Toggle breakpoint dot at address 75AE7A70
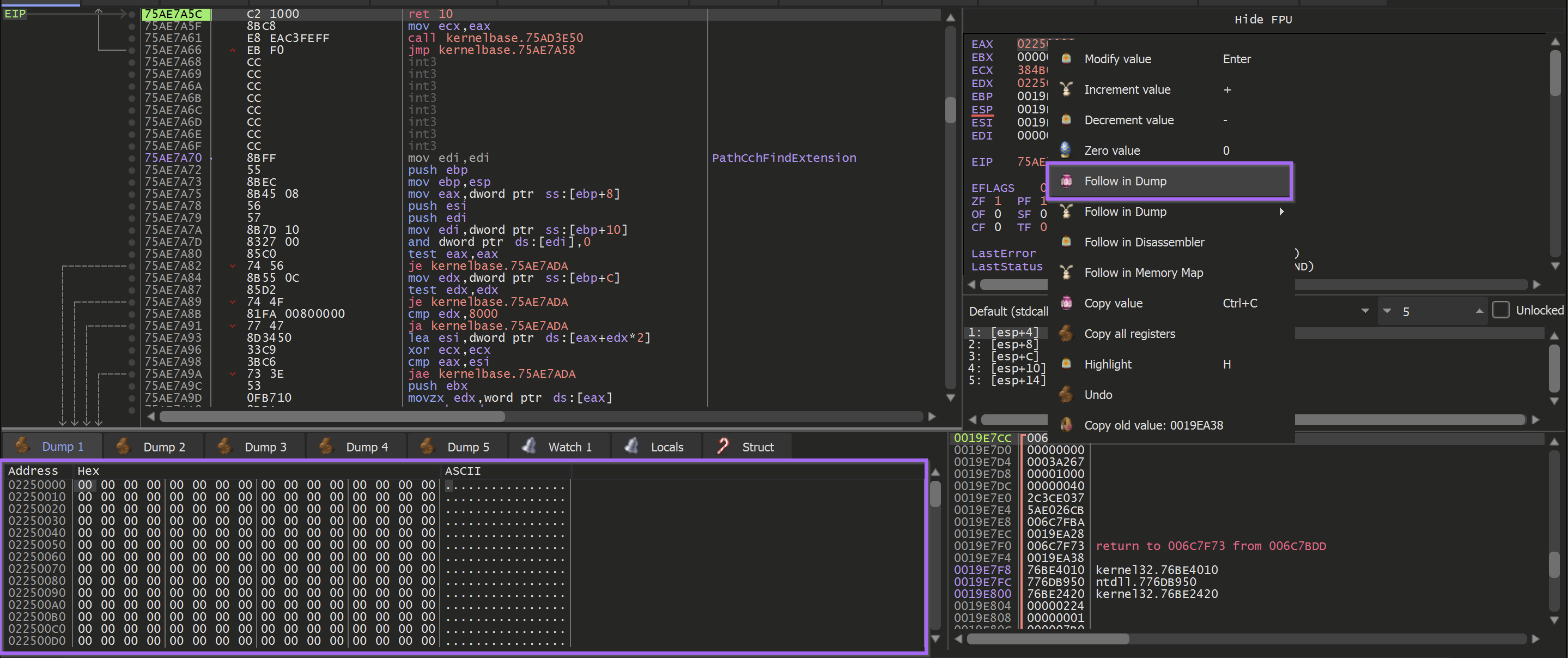 pyautogui.click(x=131, y=158)
